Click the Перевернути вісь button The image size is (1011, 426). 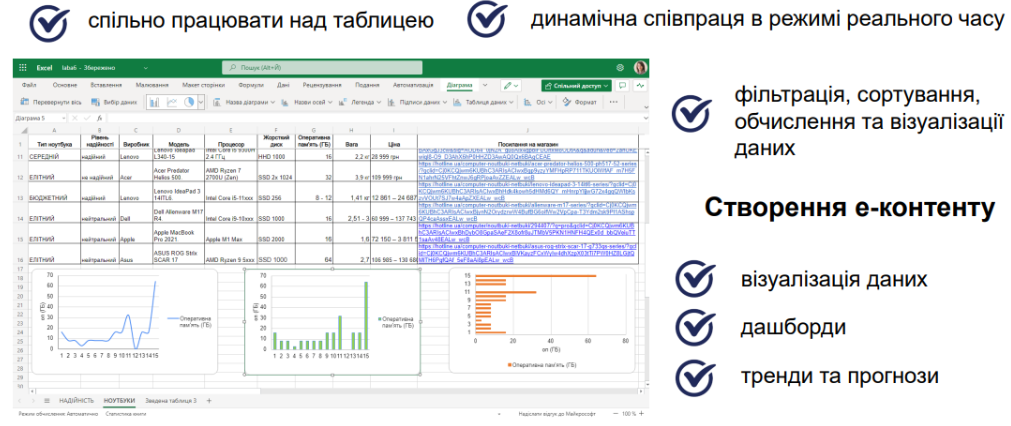tap(50, 102)
